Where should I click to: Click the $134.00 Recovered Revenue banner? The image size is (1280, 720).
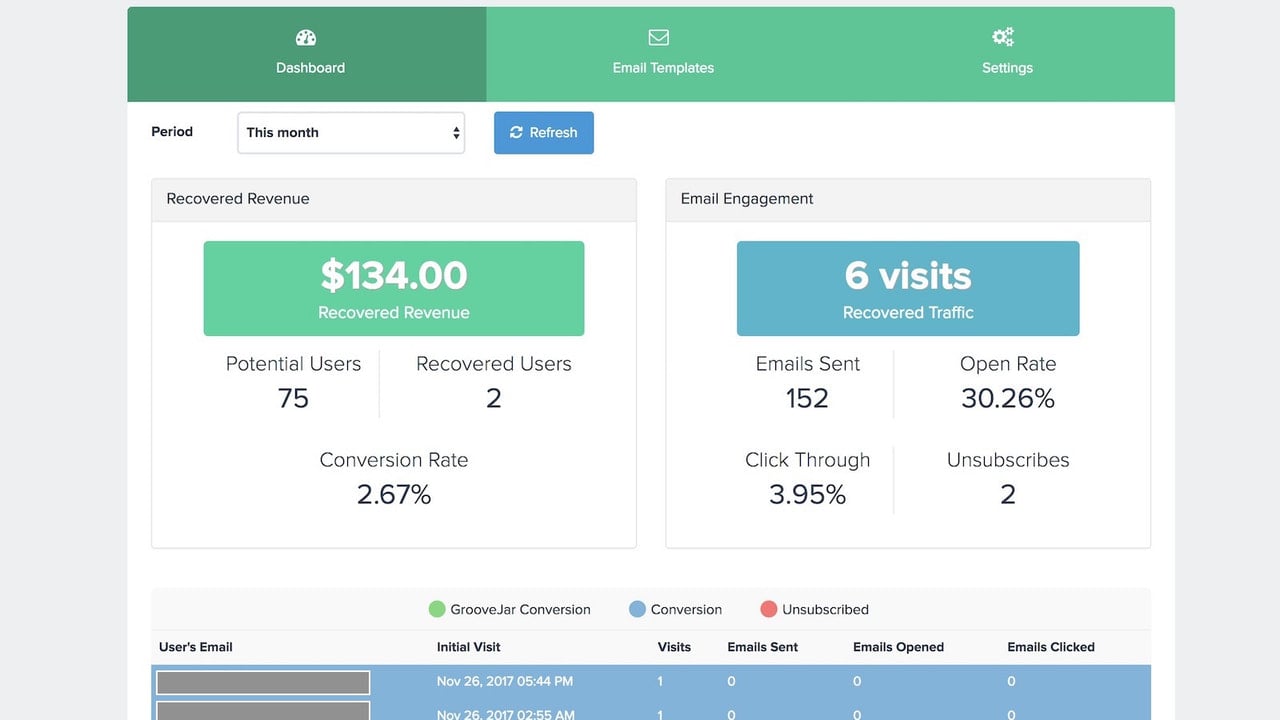394,288
